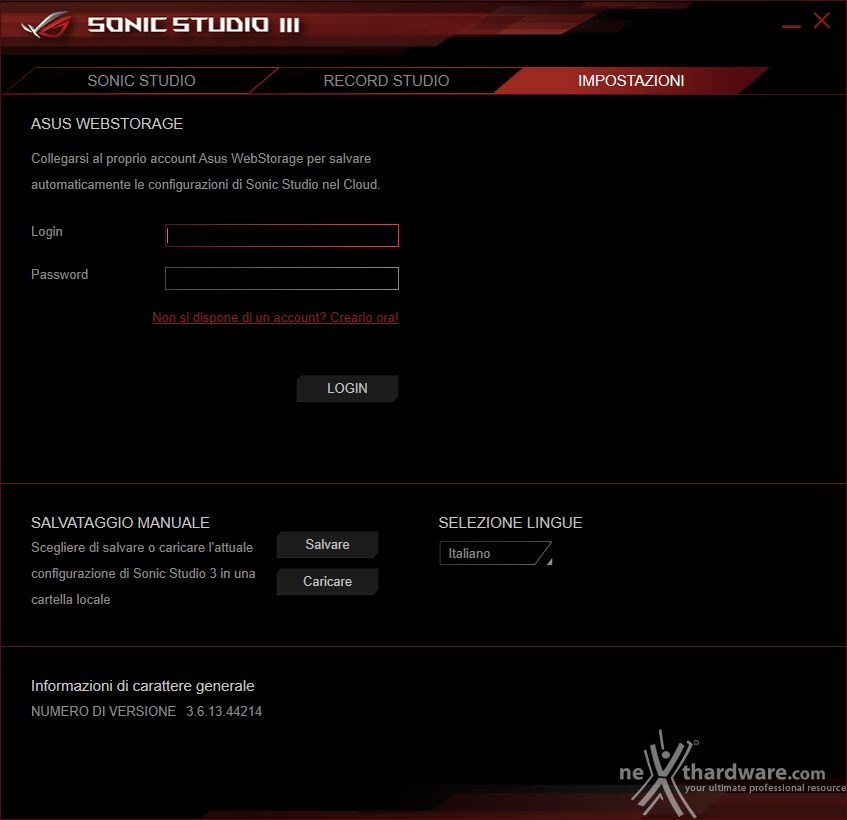847x820 pixels.
Task: Open the RECORD STUDIO tab
Action: coord(386,80)
